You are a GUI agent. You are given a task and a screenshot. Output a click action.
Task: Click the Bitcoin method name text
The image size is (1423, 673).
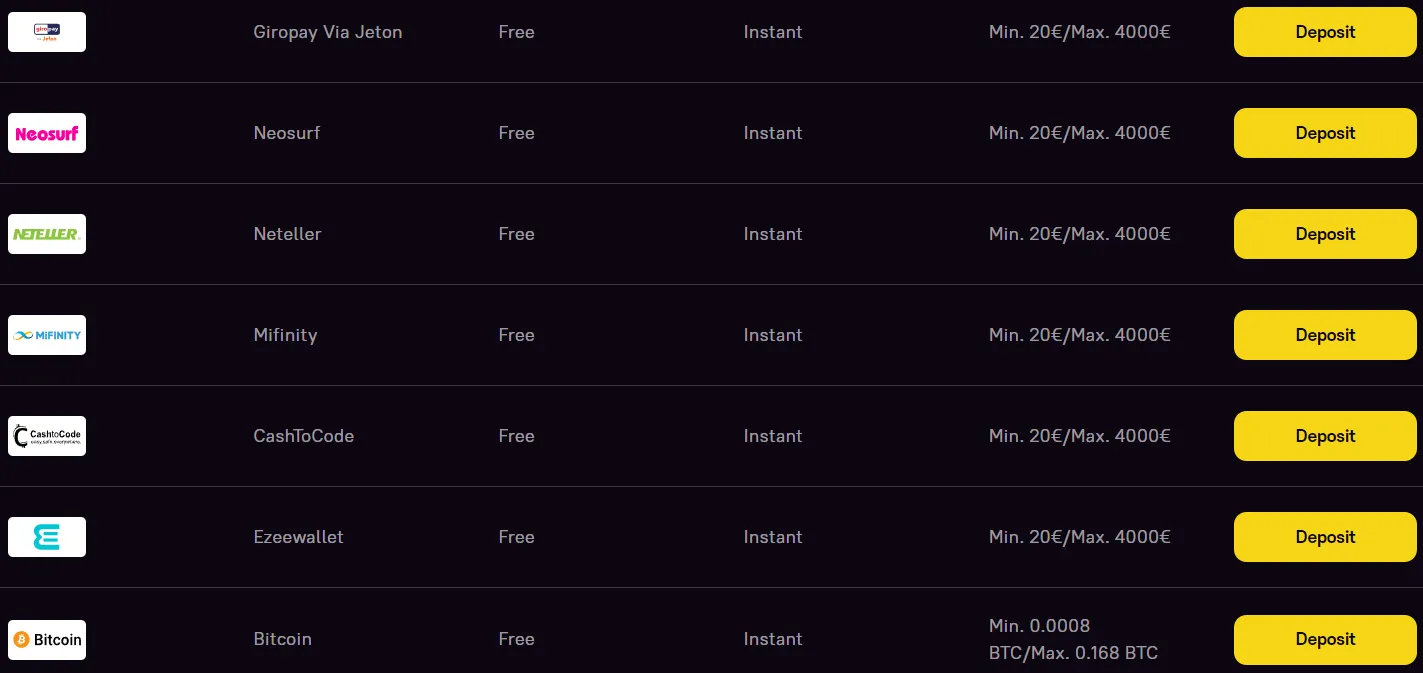coord(283,639)
